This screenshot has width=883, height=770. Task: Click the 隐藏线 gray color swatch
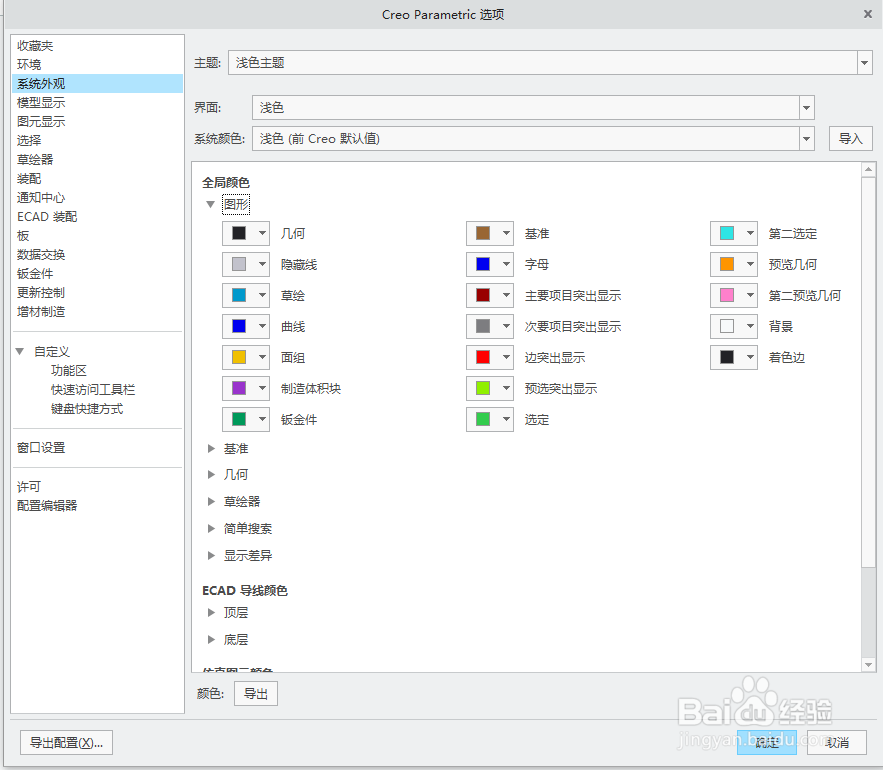[239, 264]
